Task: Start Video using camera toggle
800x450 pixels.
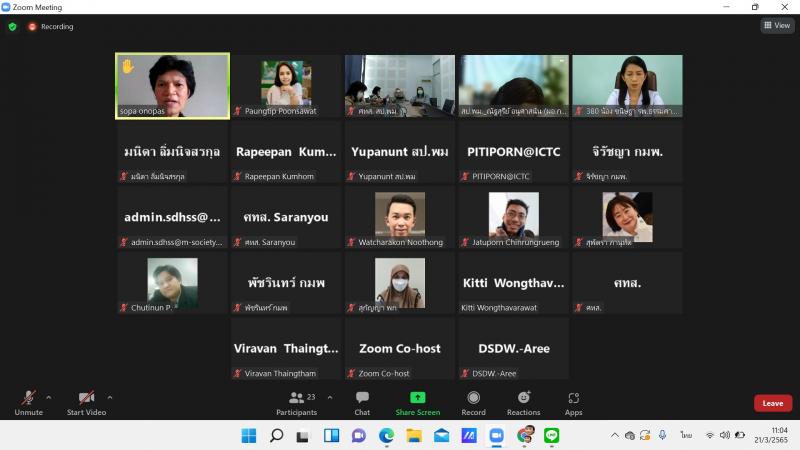Action: (86, 403)
